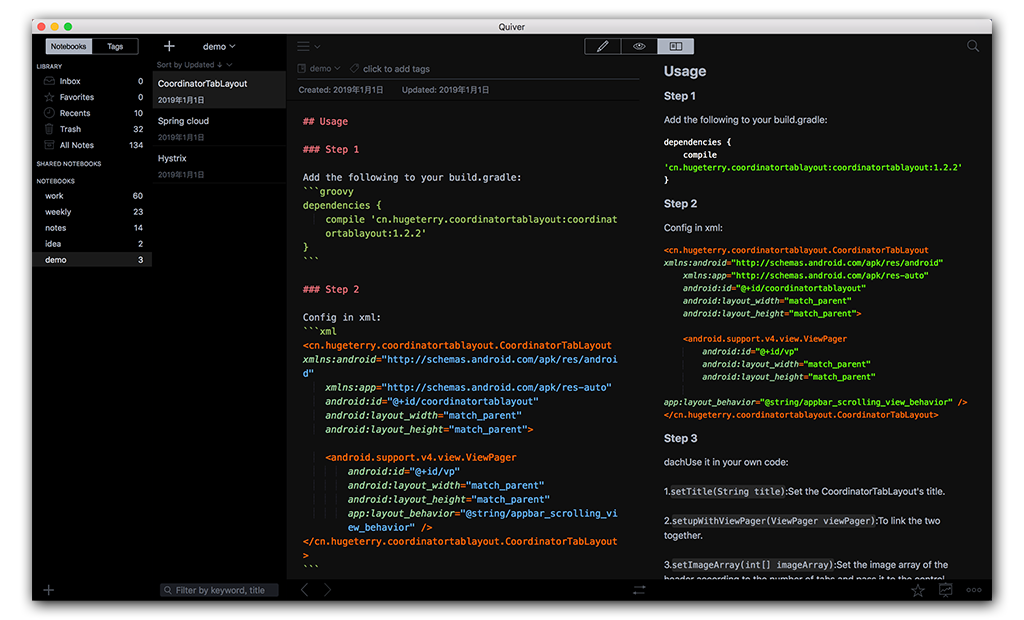This screenshot has height=620, width=1024.
Task: Switch to side-by-side split view
Action: pyautogui.click(x=676, y=46)
